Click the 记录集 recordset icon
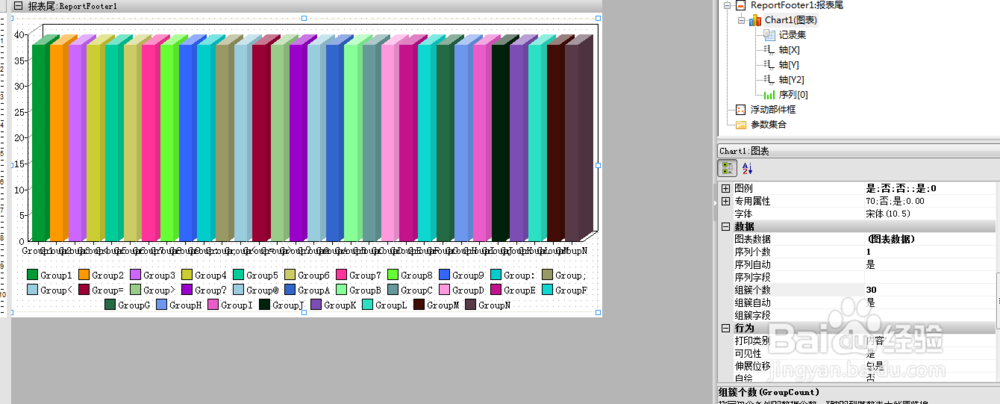Screen dimensions: 1000x404 click(770, 35)
